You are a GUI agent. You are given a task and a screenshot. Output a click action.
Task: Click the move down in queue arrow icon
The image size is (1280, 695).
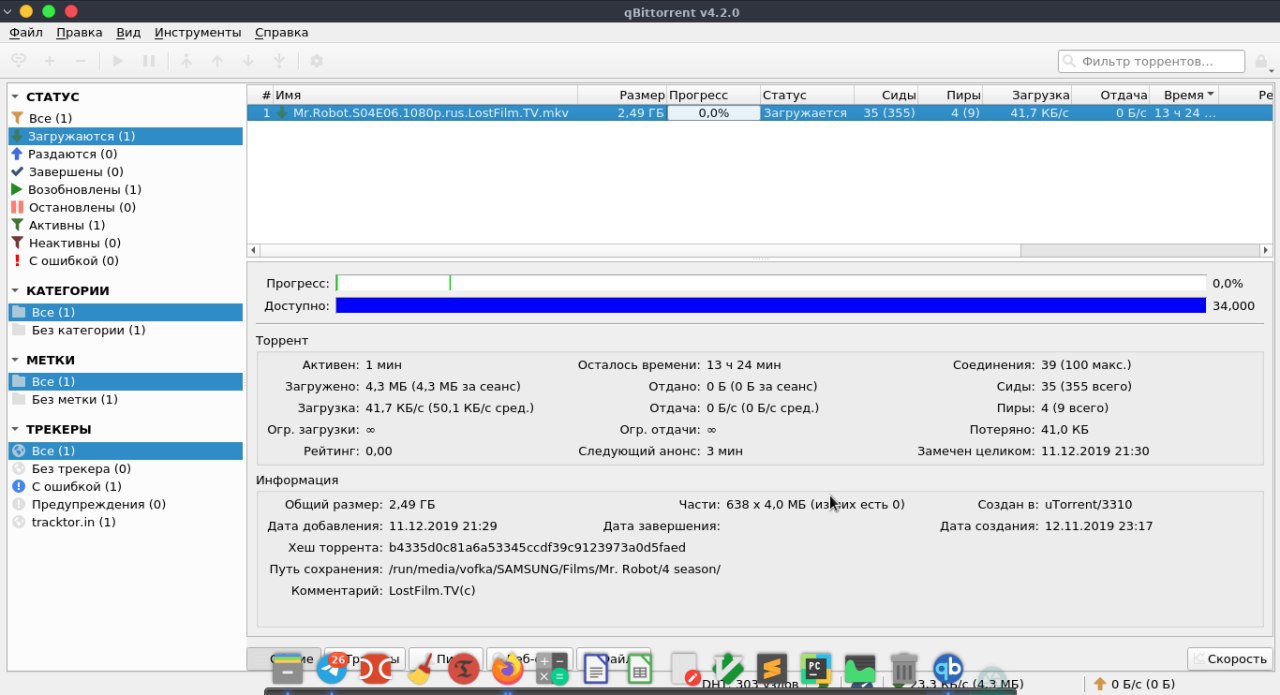(x=248, y=61)
